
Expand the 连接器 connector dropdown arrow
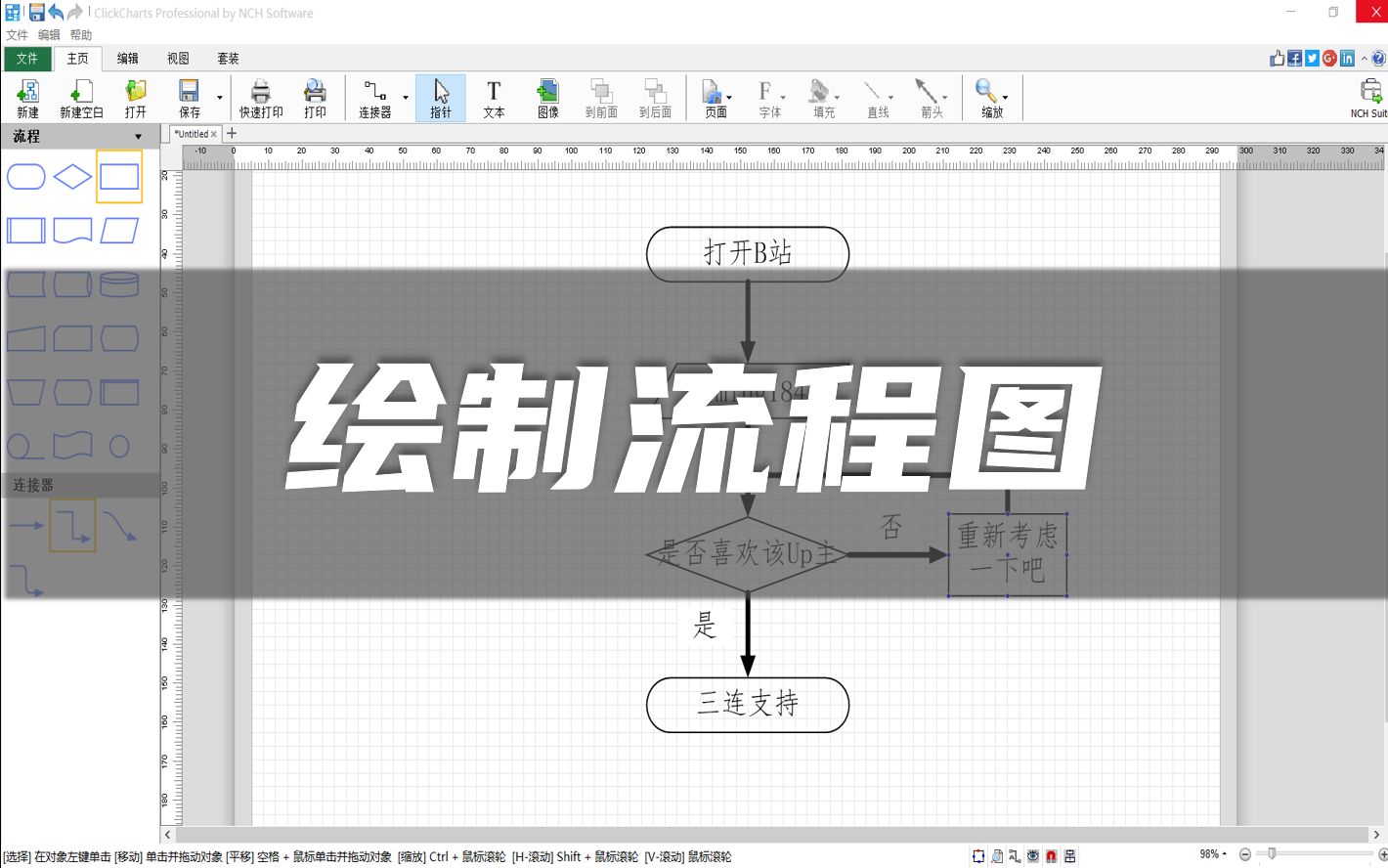pyautogui.click(x=406, y=98)
